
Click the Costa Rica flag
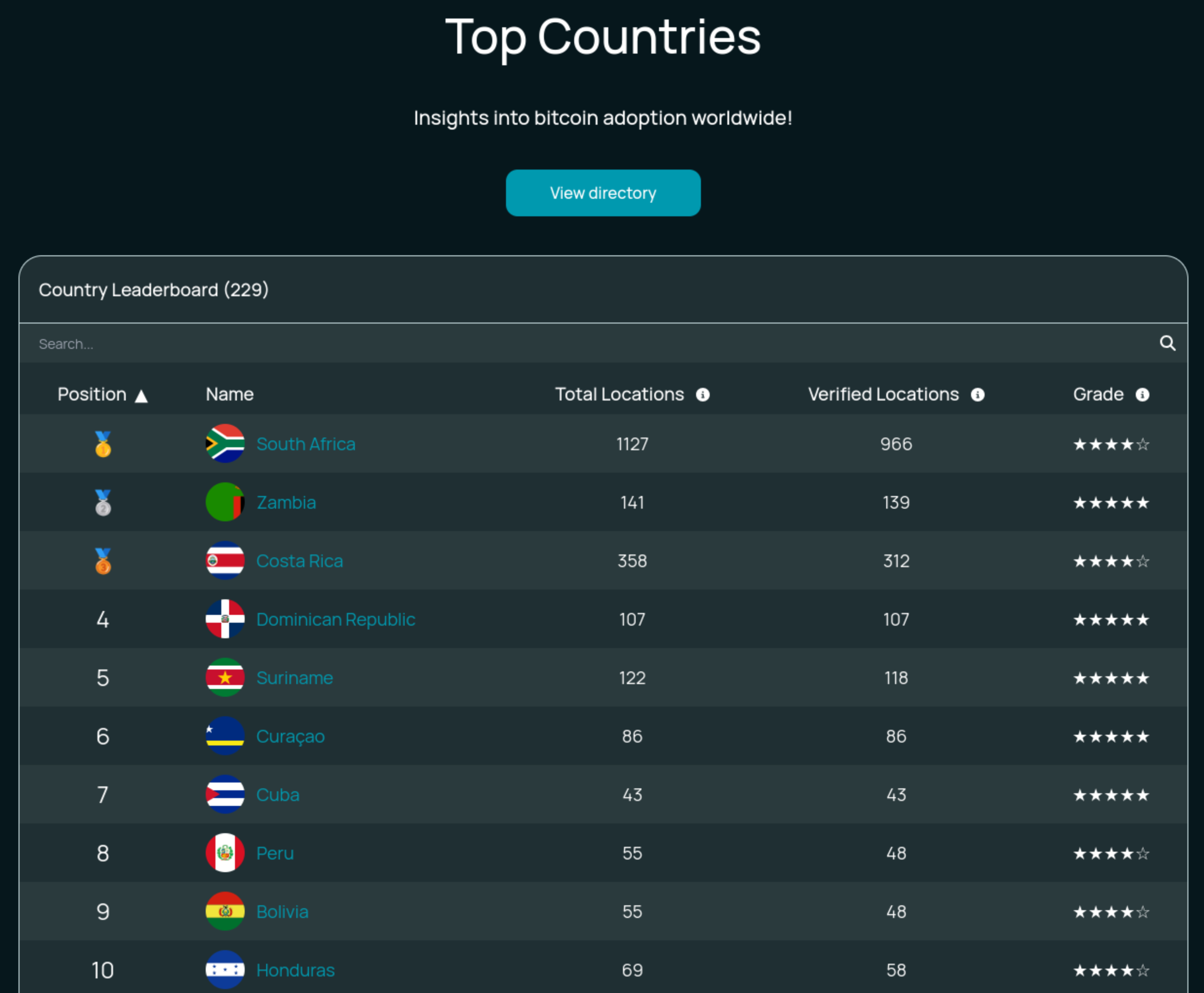point(225,560)
